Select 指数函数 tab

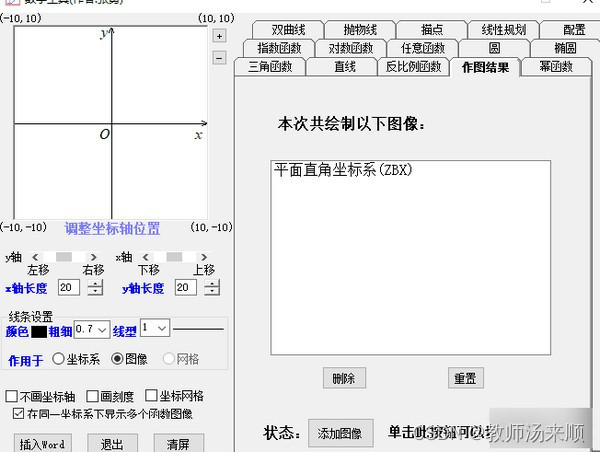pos(279,48)
